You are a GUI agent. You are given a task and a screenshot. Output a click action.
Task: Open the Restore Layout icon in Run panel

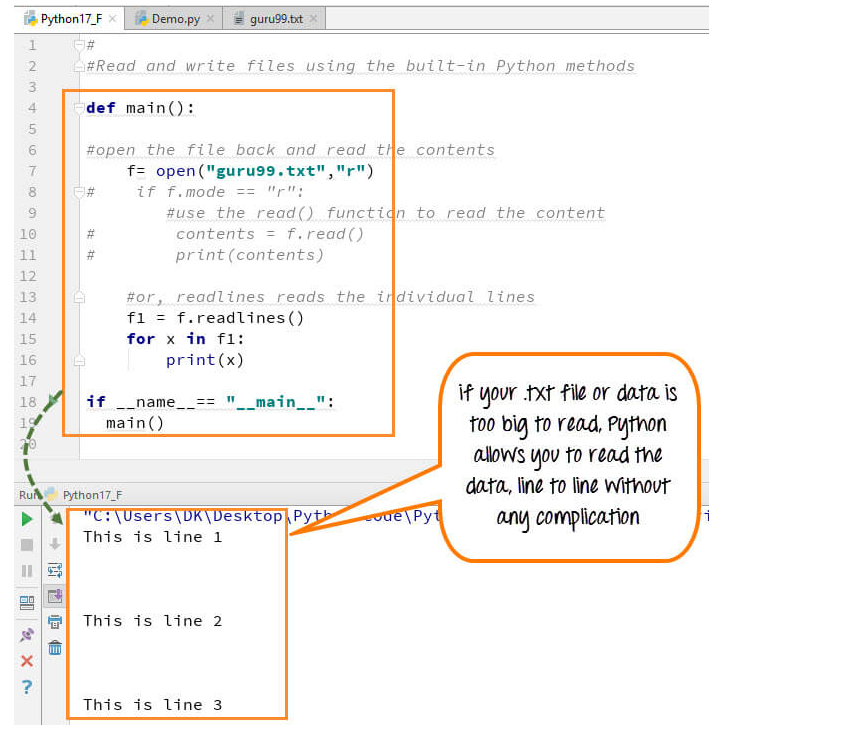coord(27,602)
